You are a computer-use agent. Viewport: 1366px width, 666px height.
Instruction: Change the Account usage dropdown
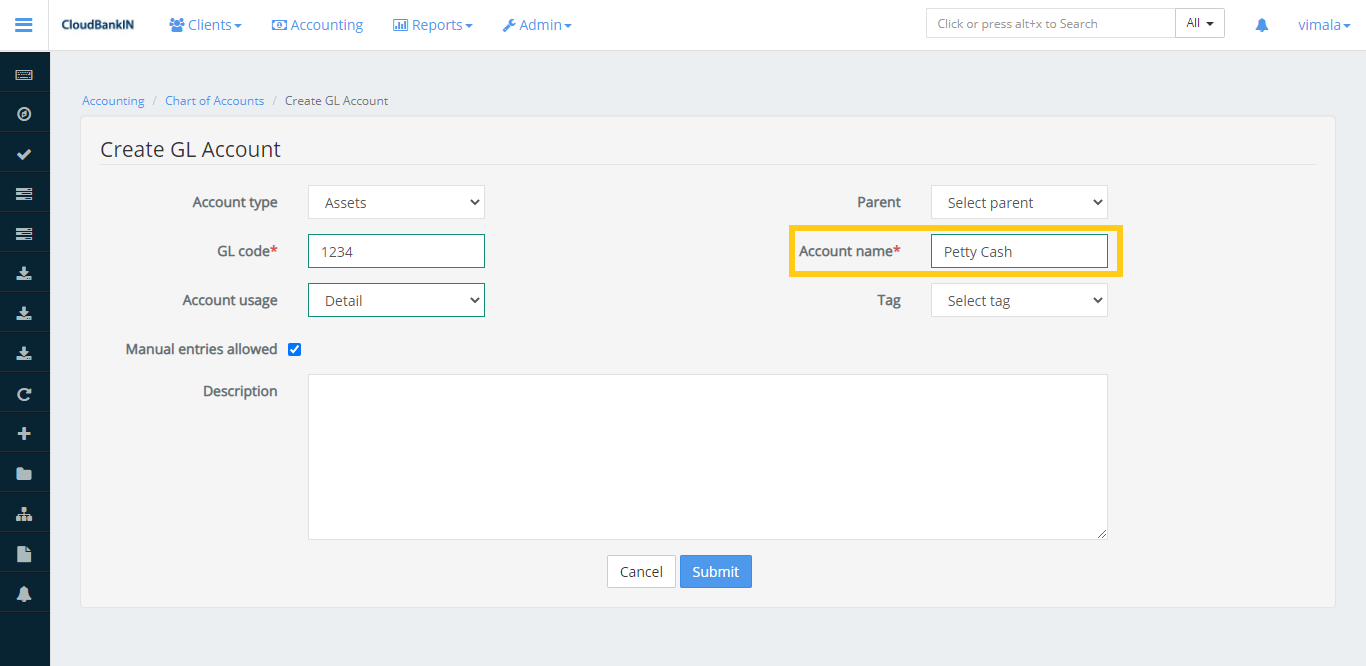(x=396, y=299)
